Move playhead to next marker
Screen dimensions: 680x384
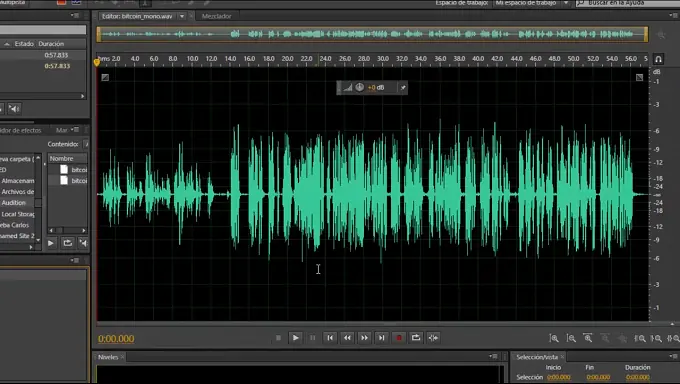(381, 338)
